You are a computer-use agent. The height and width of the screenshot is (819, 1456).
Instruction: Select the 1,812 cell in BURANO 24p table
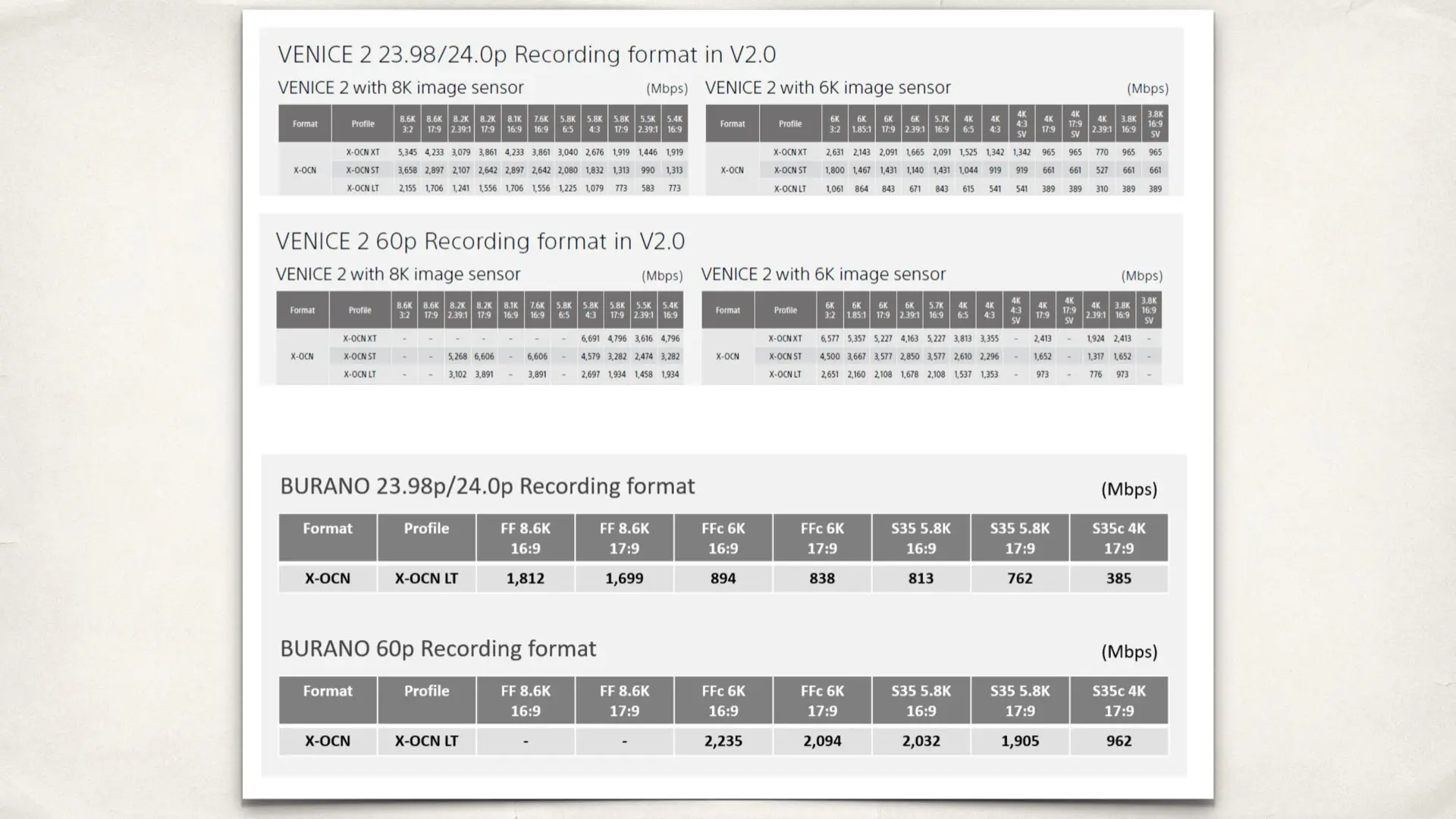[525, 579]
